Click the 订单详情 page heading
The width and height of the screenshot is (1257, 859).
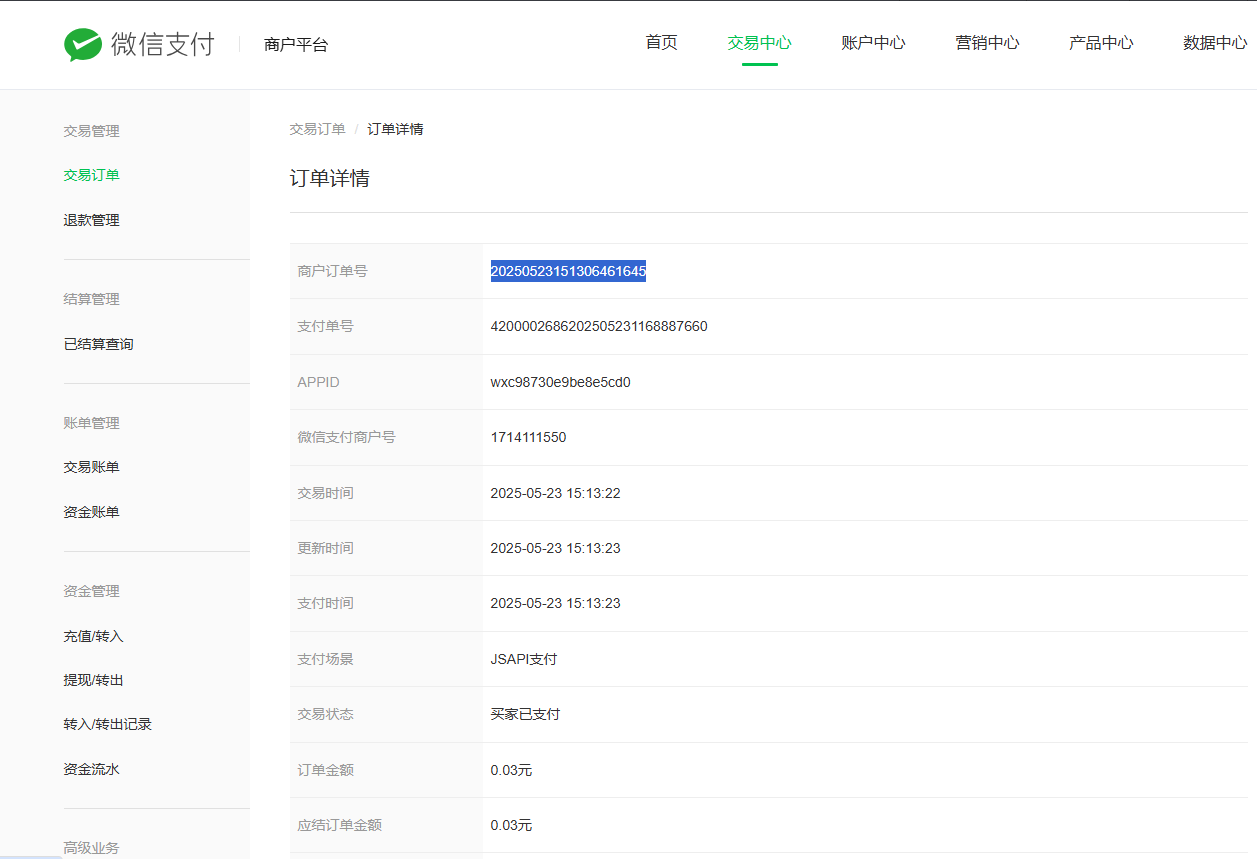[x=330, y=178]
